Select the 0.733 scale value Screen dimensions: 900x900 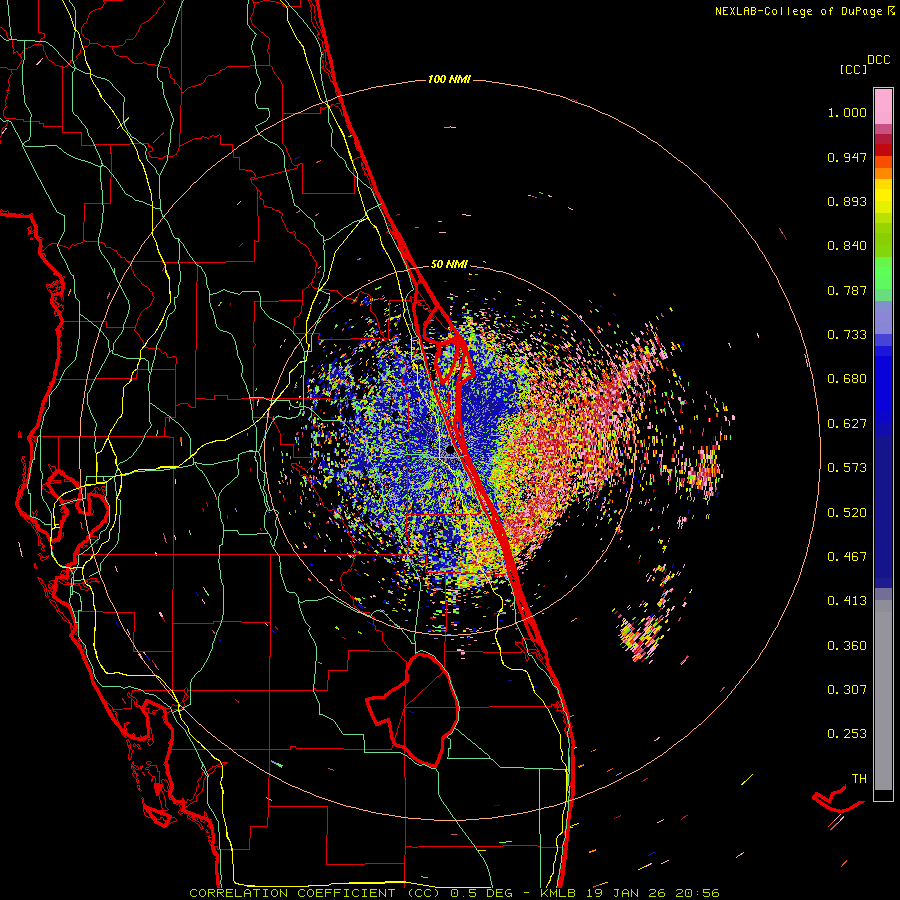pyautogui.click(x=847, y=335)
